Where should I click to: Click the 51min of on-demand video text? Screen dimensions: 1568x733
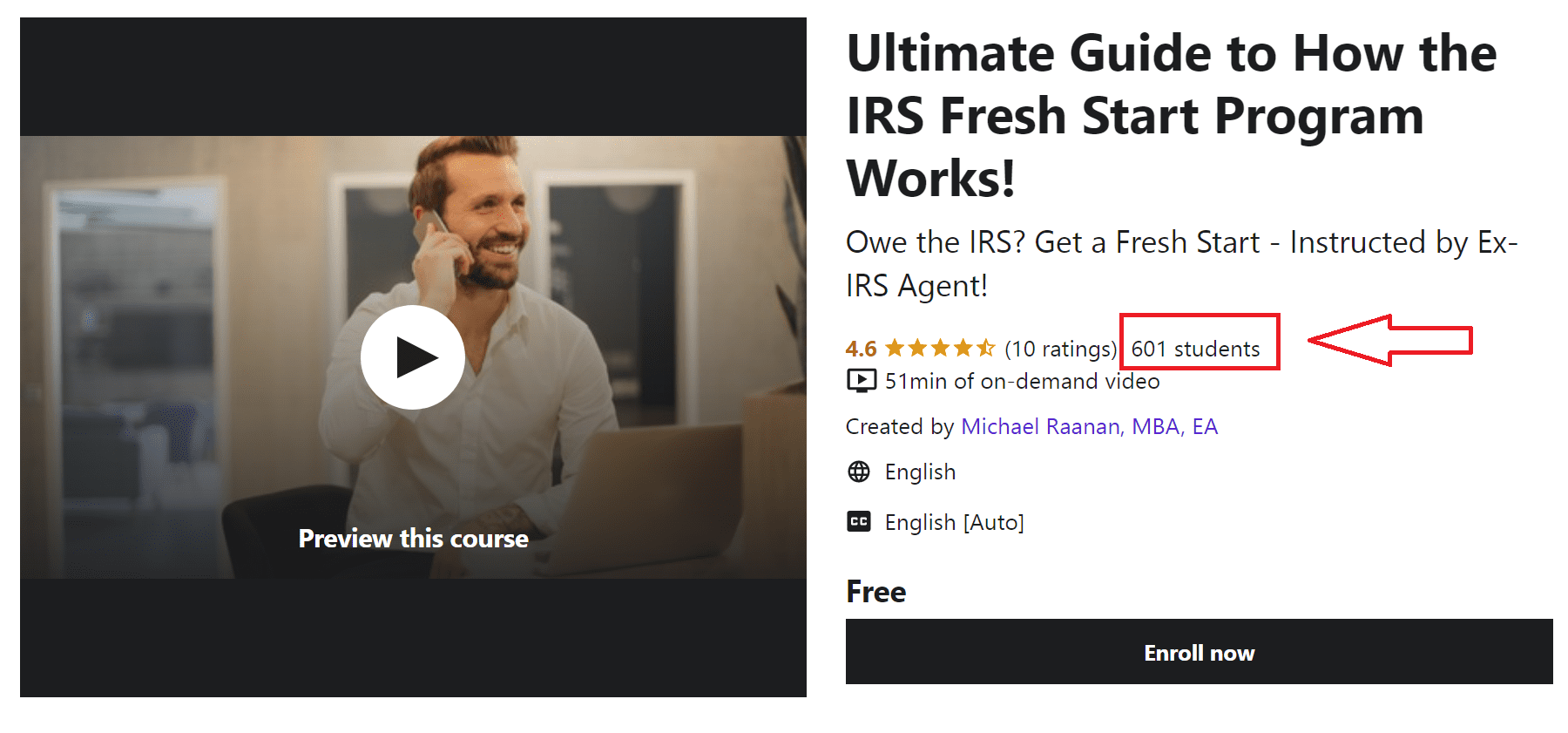click(x=1022, y=381)
